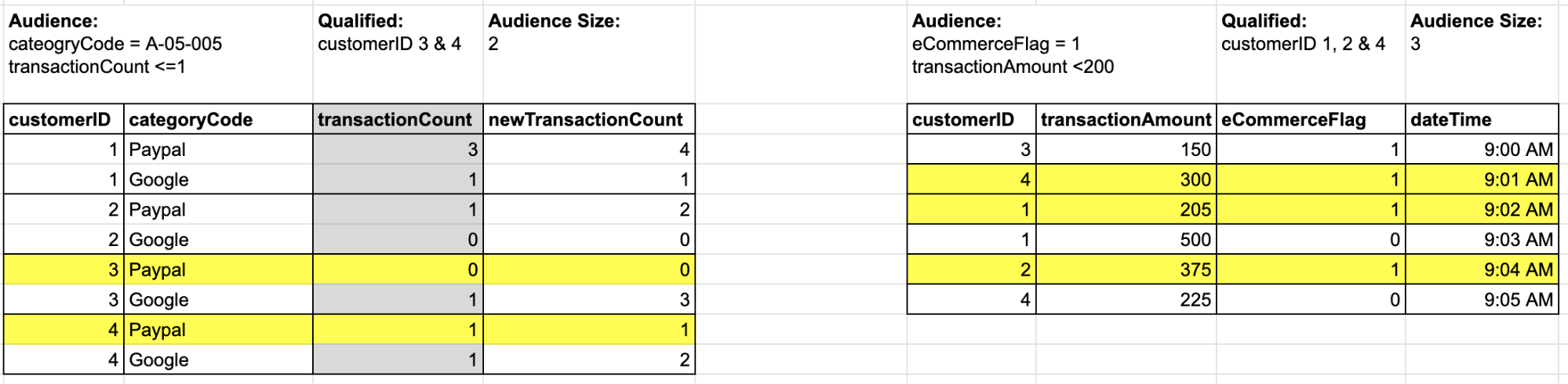Select the 'customerID 3 & 4' qualified cell
The height and width of the screenshot is (384, 1568).
point(389,44)
